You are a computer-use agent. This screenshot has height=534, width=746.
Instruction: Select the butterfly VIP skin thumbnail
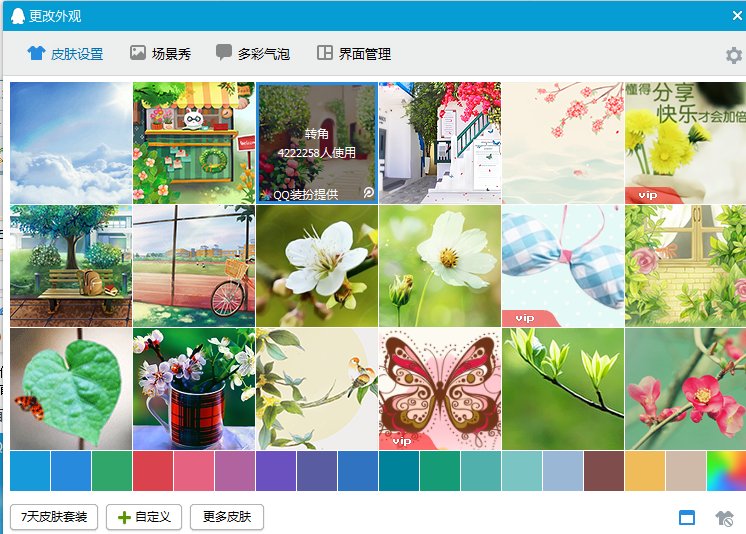tap(440, 389)
